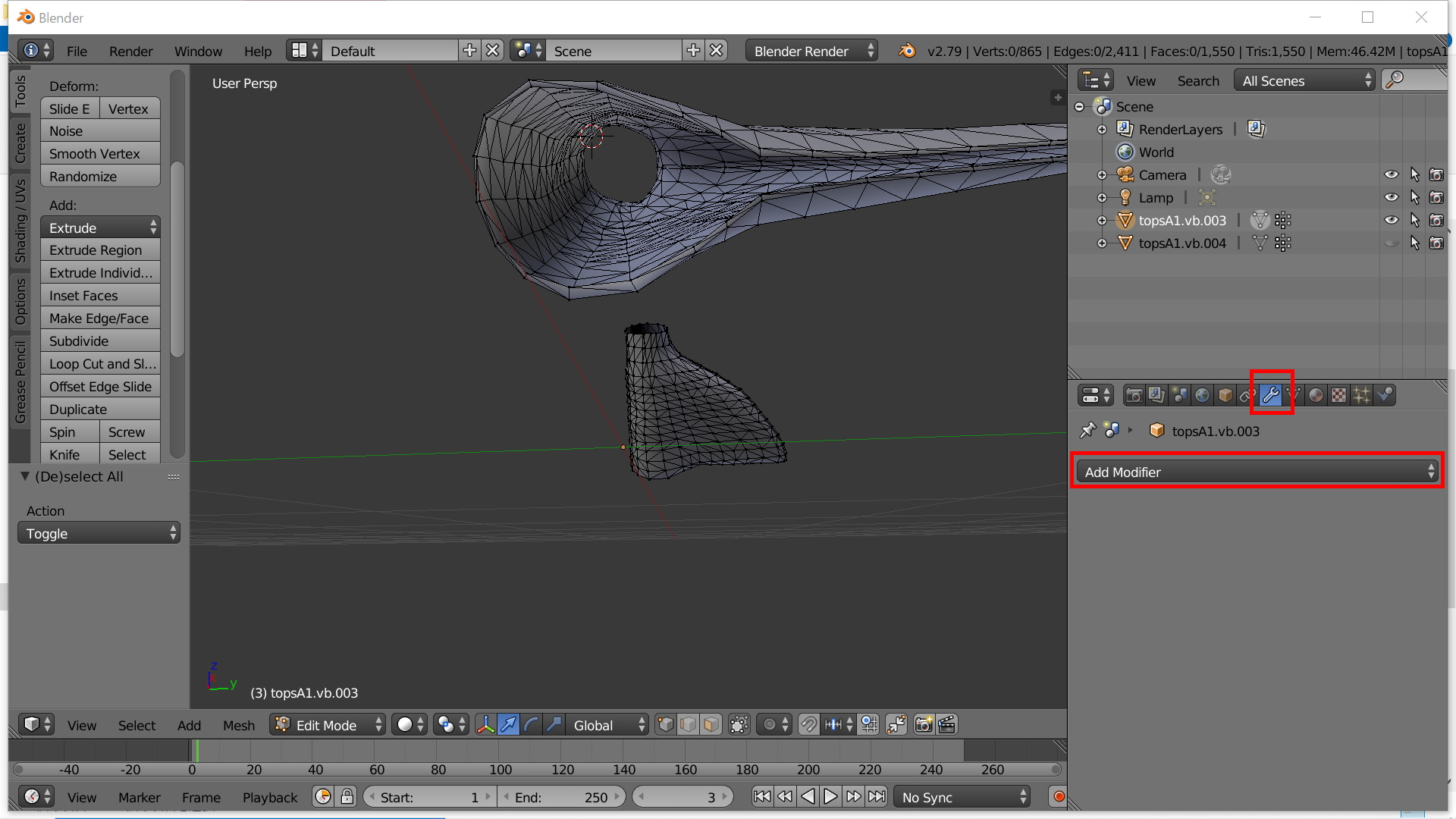
Task: Open the Edit Mode selector dropdown
Action: coord(328,725)
